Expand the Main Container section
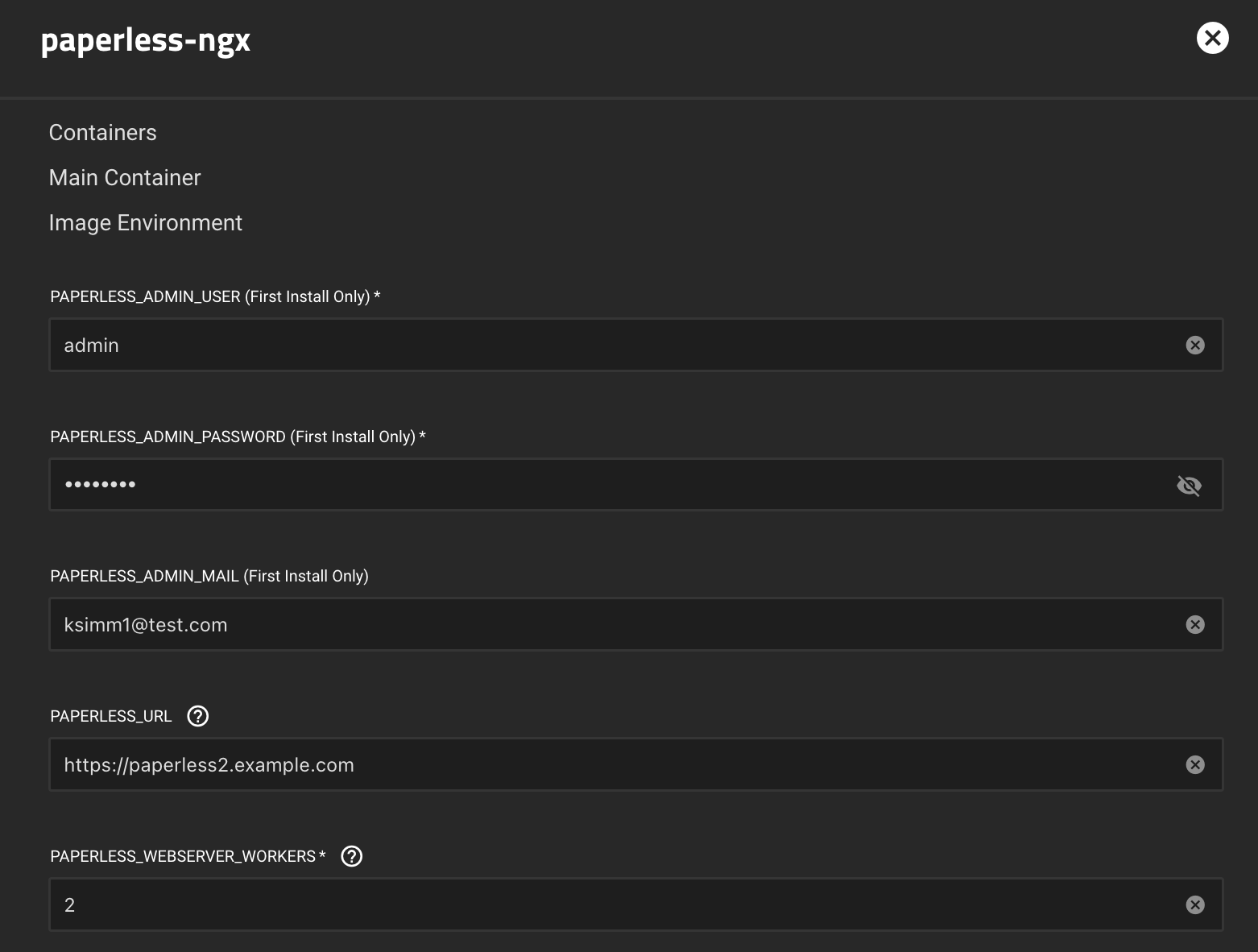This screenshot has height=952, width=1258. point(125,177)
